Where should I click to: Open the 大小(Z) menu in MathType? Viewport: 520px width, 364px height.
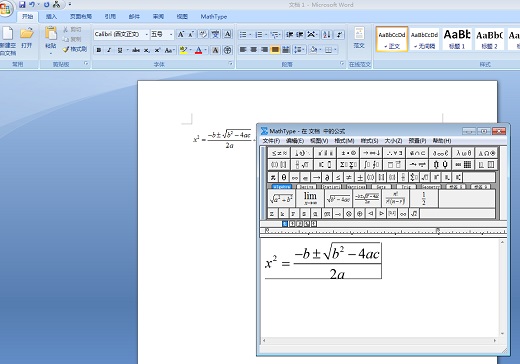(393, 141)
